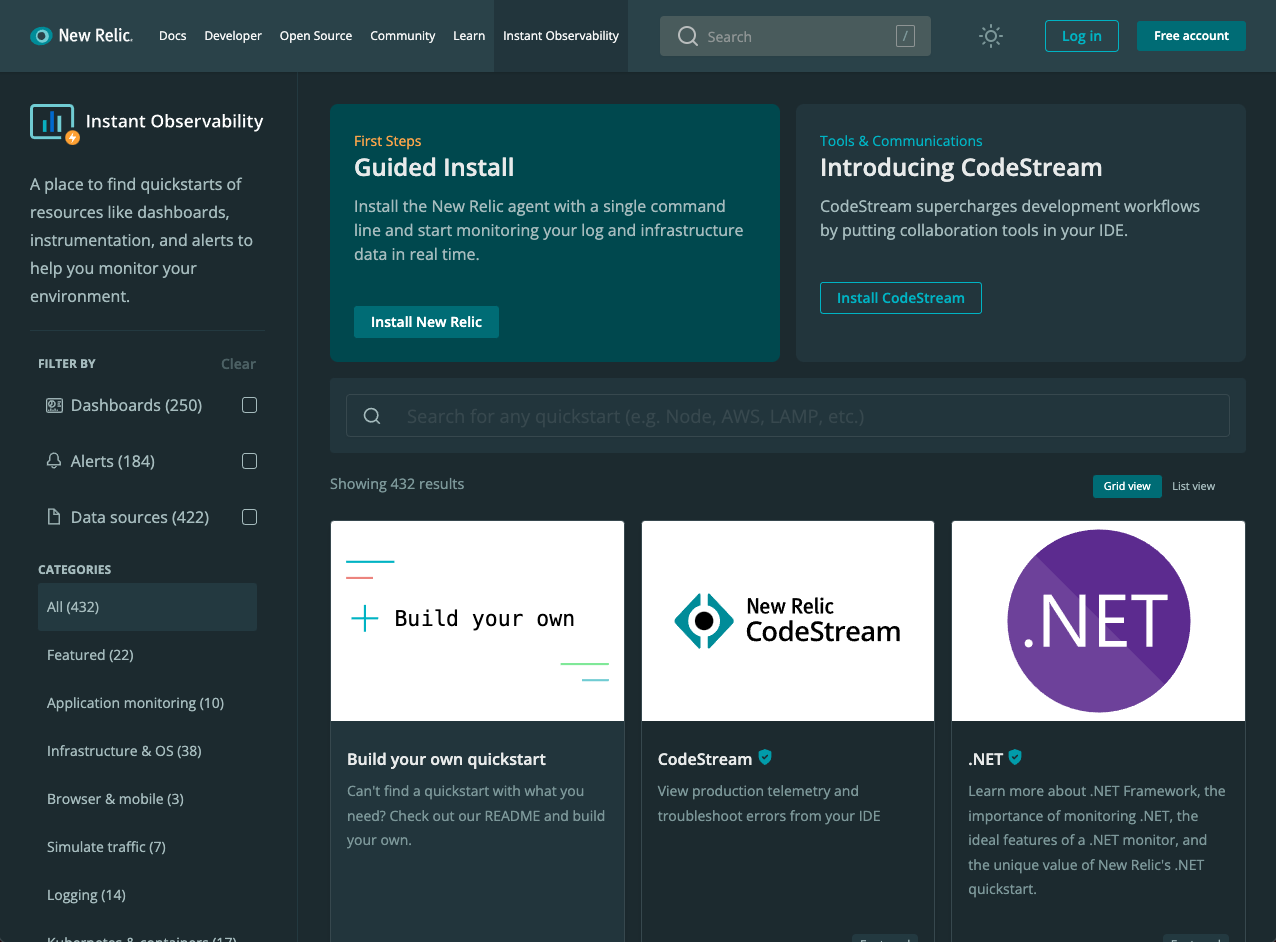Click the Data sources document icon
Image resolution: width=1276 pixels, height=942 pixels.
point(54,517)
